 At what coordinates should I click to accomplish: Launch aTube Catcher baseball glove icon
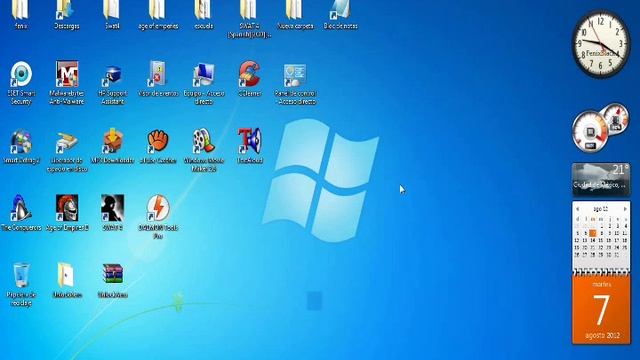(x=158, y=146)
